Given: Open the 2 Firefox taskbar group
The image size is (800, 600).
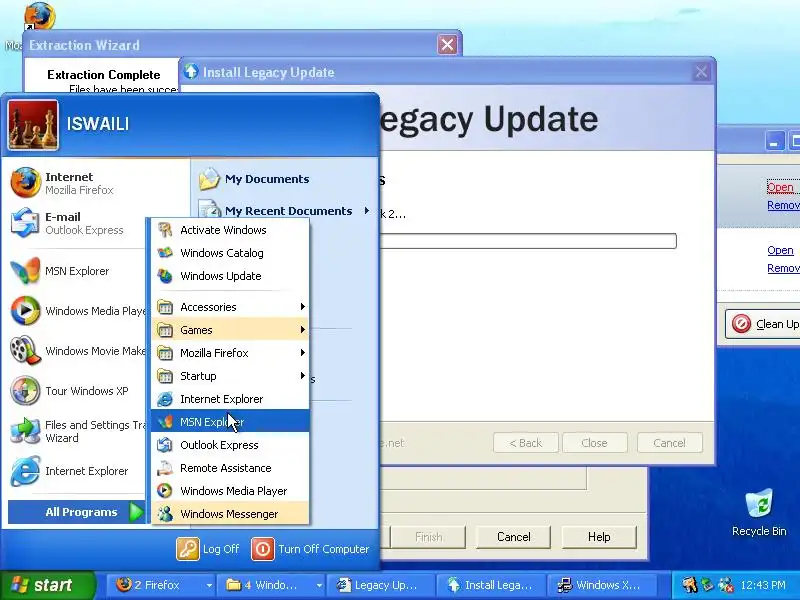Looking at the screenshot, I should coord(163,585).
